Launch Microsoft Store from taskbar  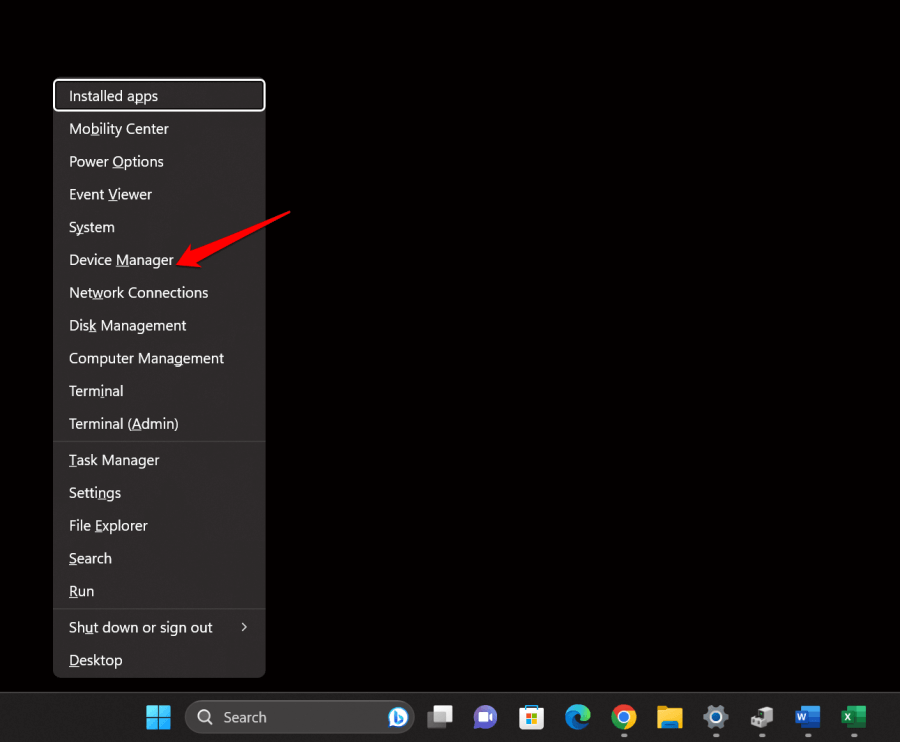tap(531, 717)
